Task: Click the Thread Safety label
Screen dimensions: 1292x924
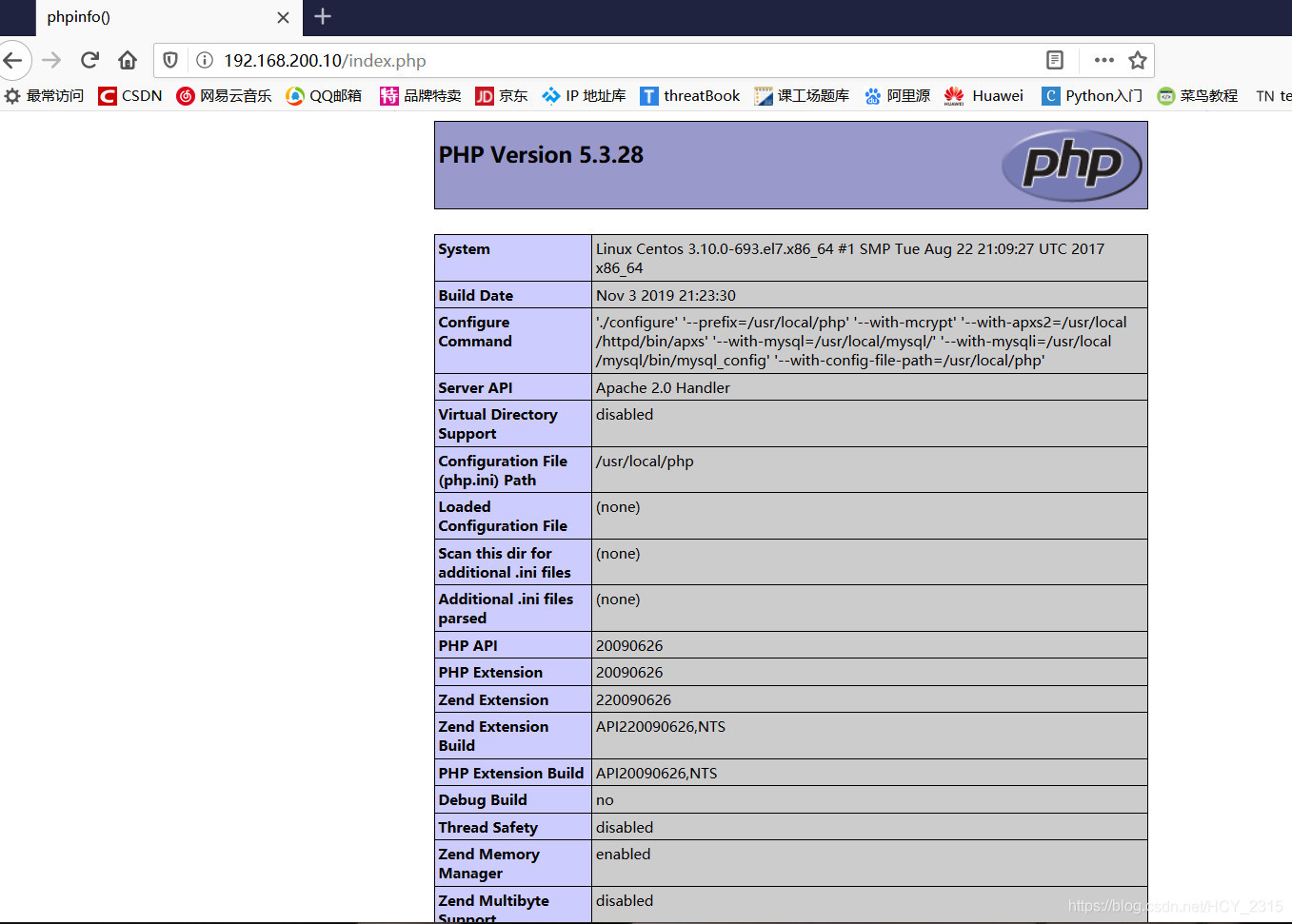Action: click(x=488, y=828)
